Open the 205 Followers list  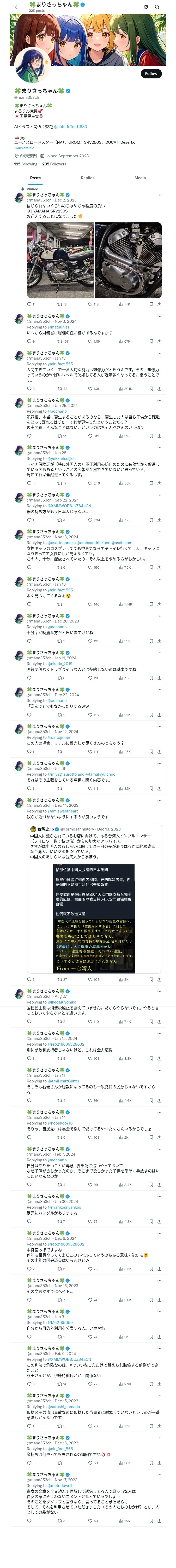(x=54, y=164)
